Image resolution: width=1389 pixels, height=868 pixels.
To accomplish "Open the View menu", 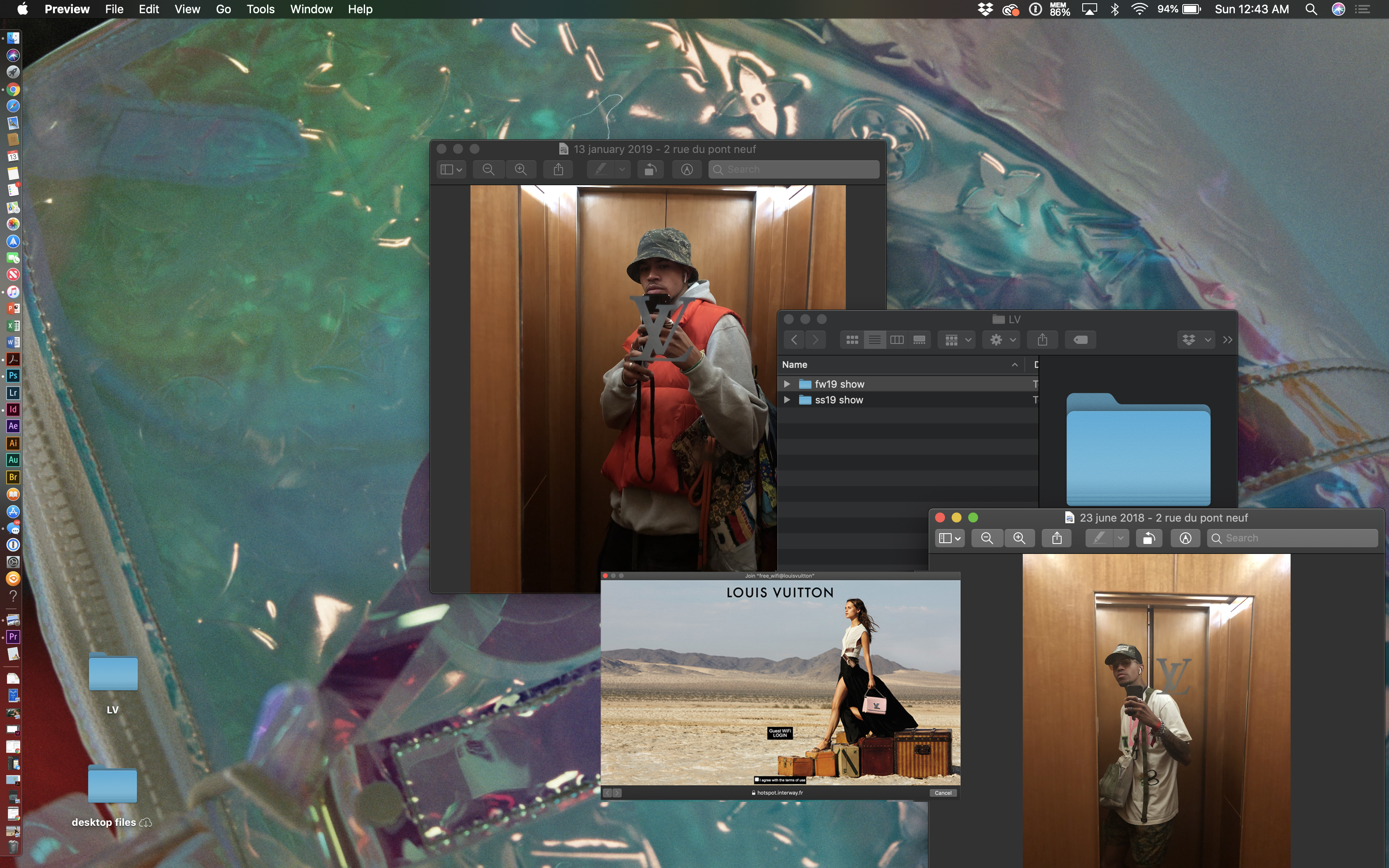I will click(187, 9).
